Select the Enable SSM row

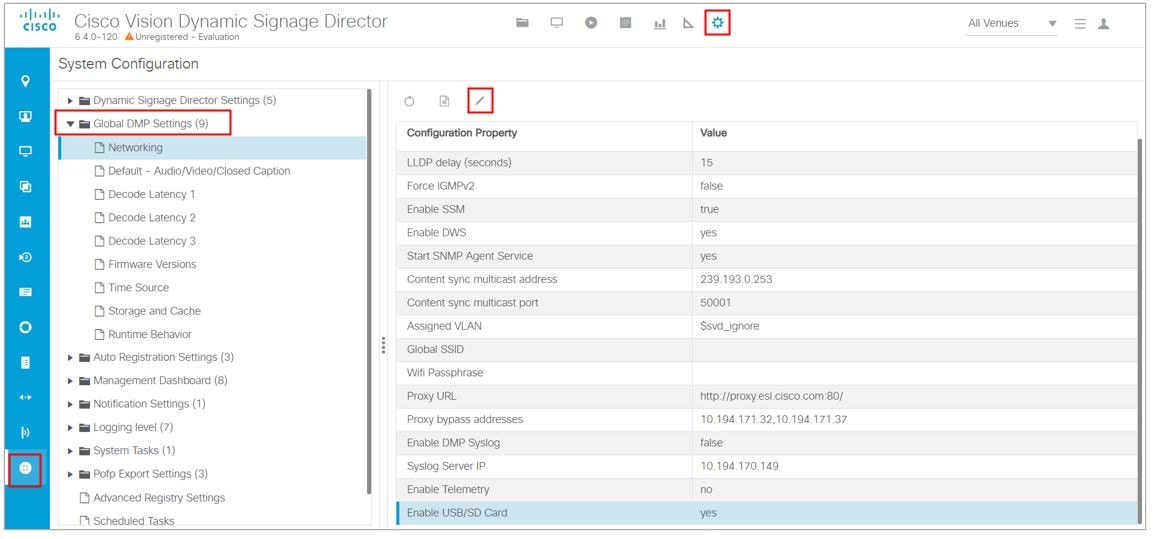click(767, 210)
